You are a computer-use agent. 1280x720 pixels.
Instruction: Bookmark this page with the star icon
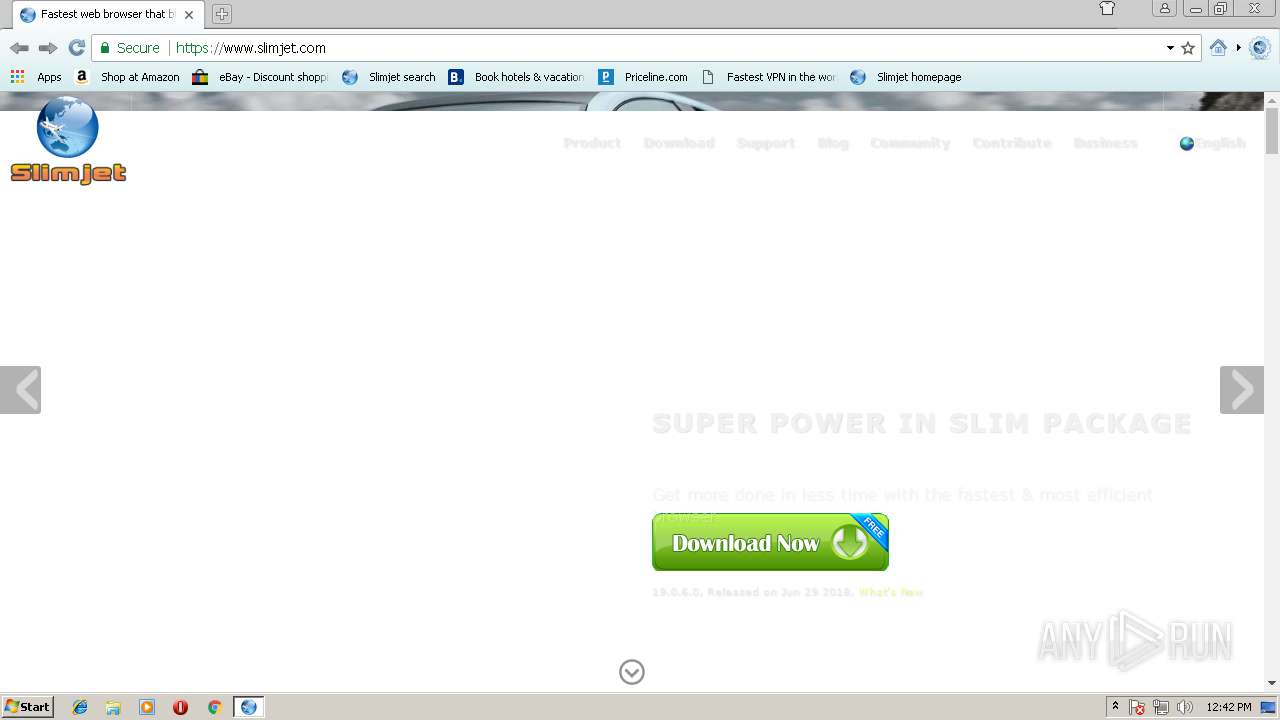[x=1188, y=48]
